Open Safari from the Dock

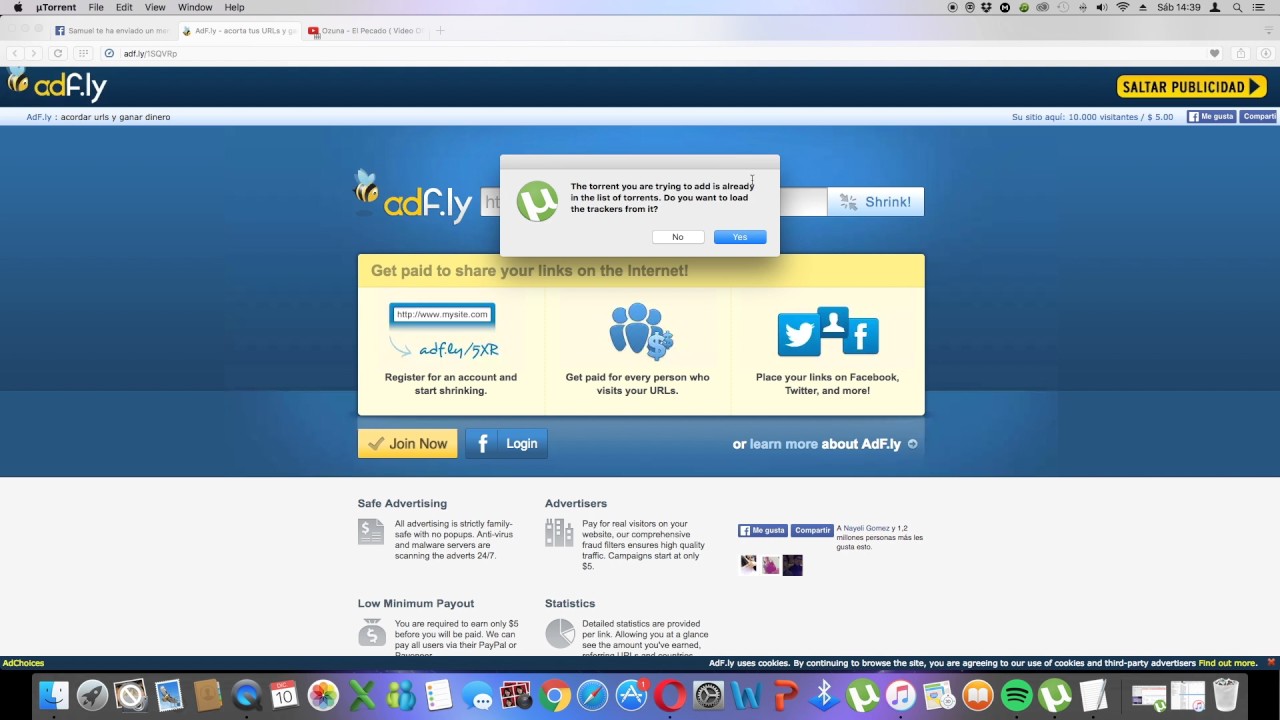pos(593,695)
